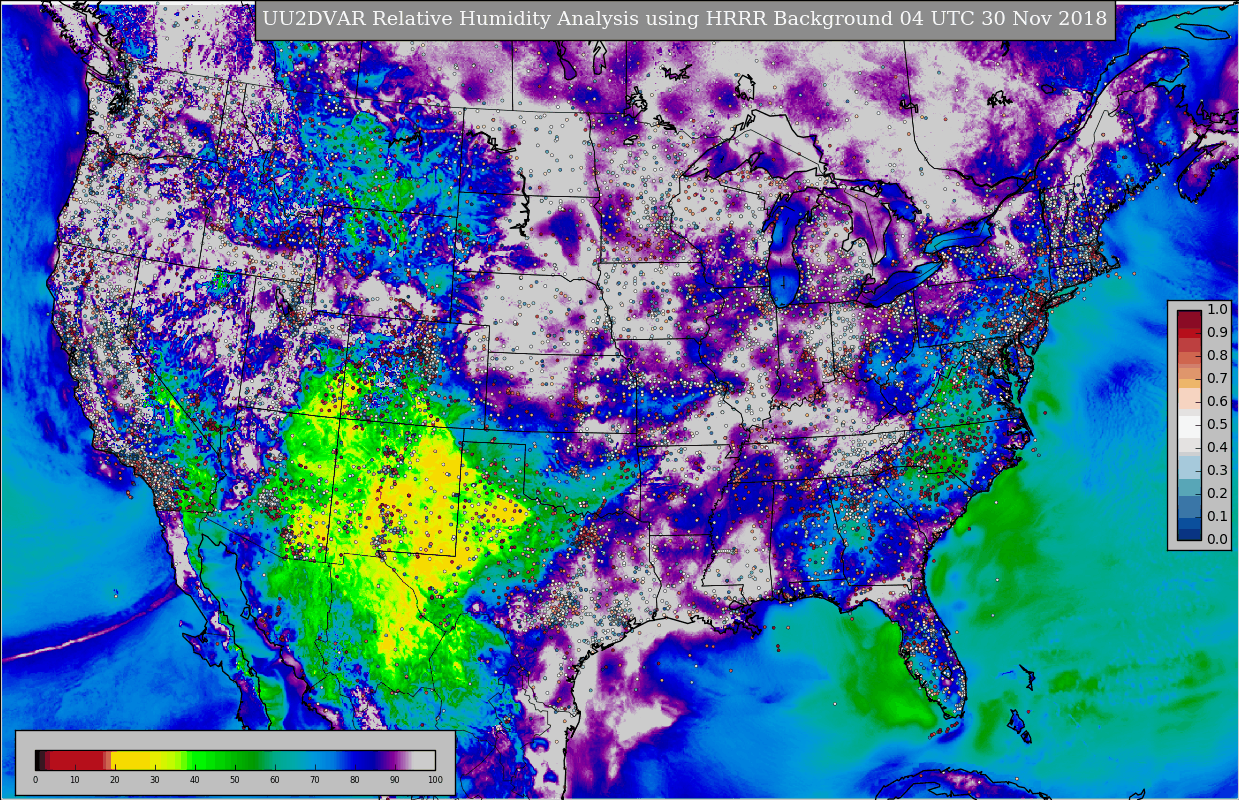Click the 0.9 label on right colorbar
This screenshot has width=1239, height=800.
coord(1217,332)
